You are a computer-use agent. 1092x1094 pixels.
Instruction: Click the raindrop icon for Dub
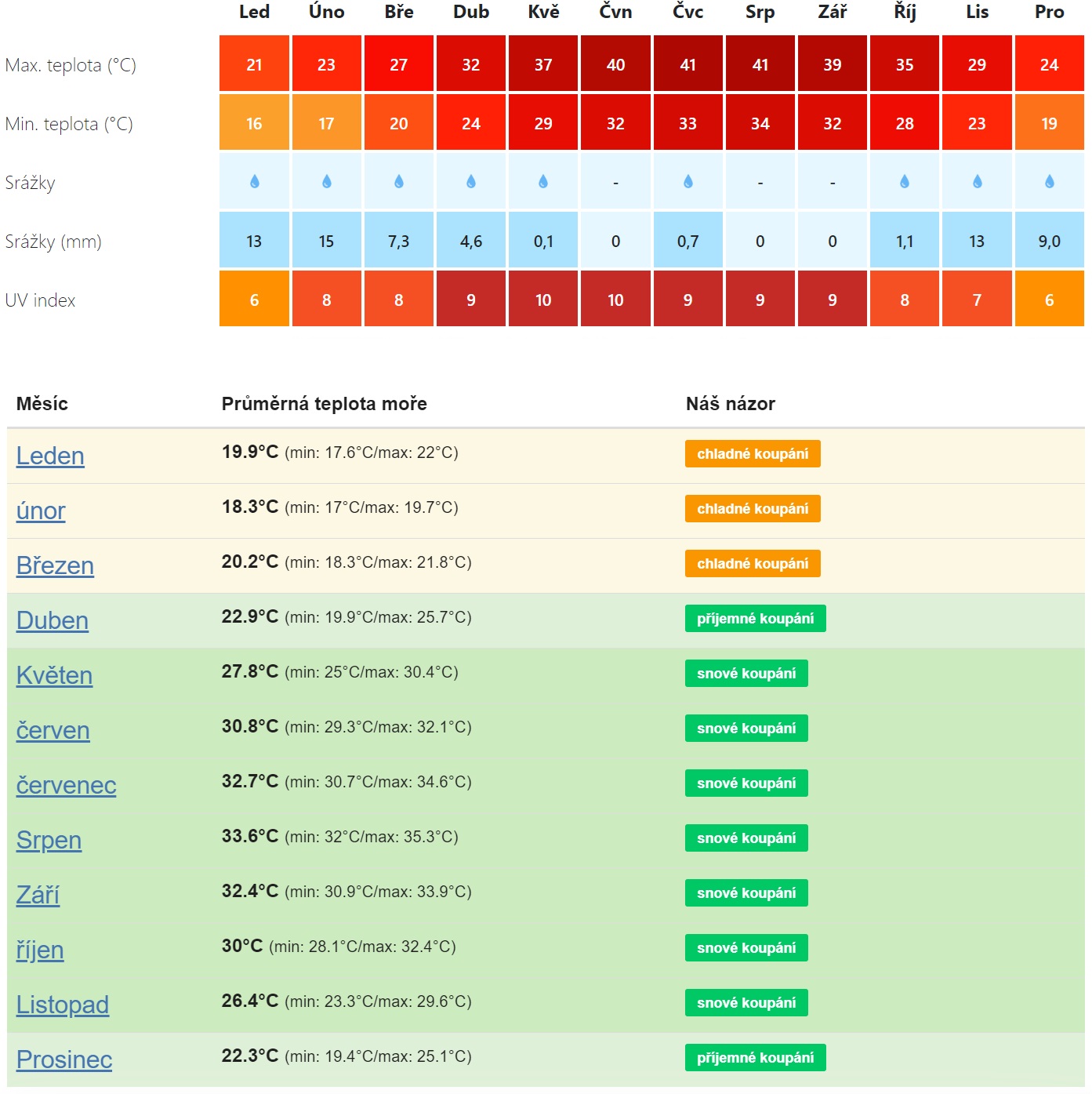[470, 182]
